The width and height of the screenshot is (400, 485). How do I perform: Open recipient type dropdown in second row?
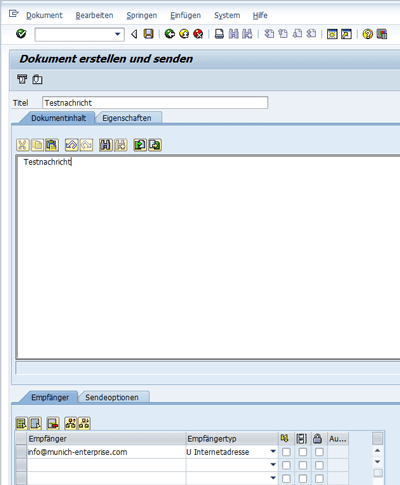click(273, 465)
